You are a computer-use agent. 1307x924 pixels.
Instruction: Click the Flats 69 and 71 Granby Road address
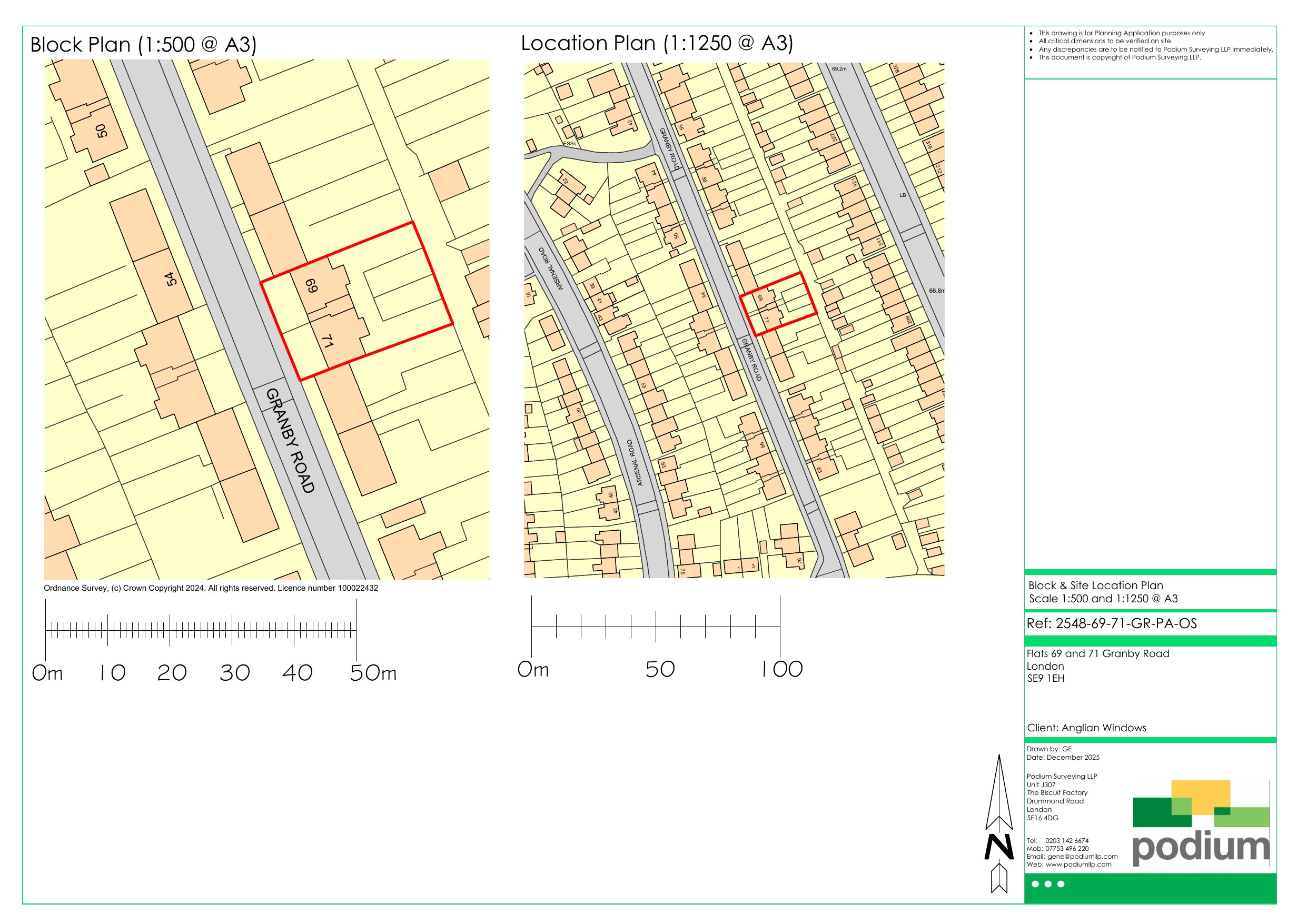coord(1097,653)
